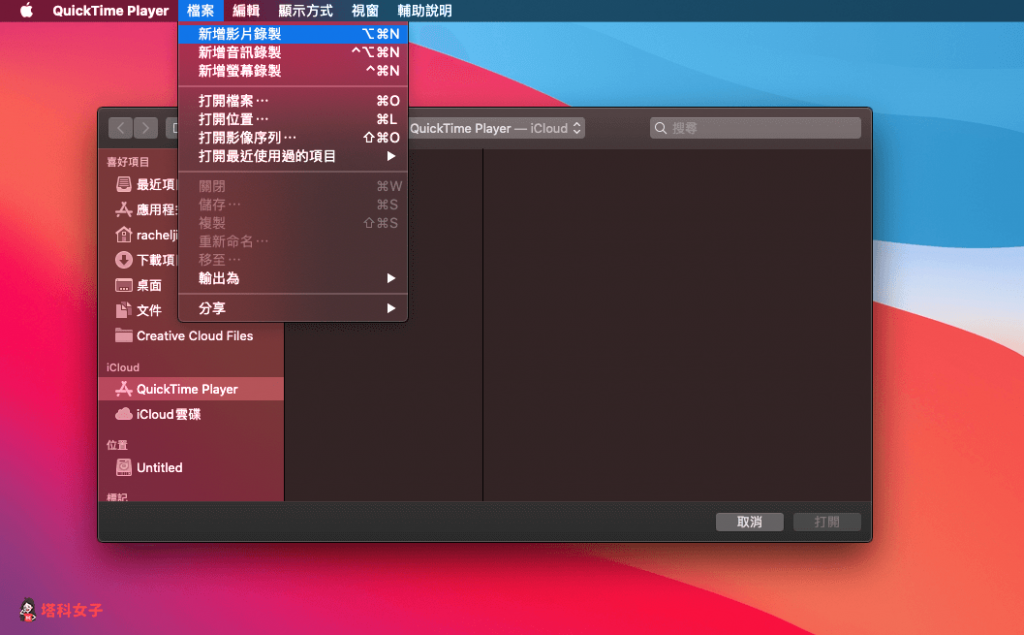The image size is (1024, 635).
Task: Choose 新增螢幕錄製 menu entry
Action: [x=293, y=71]
